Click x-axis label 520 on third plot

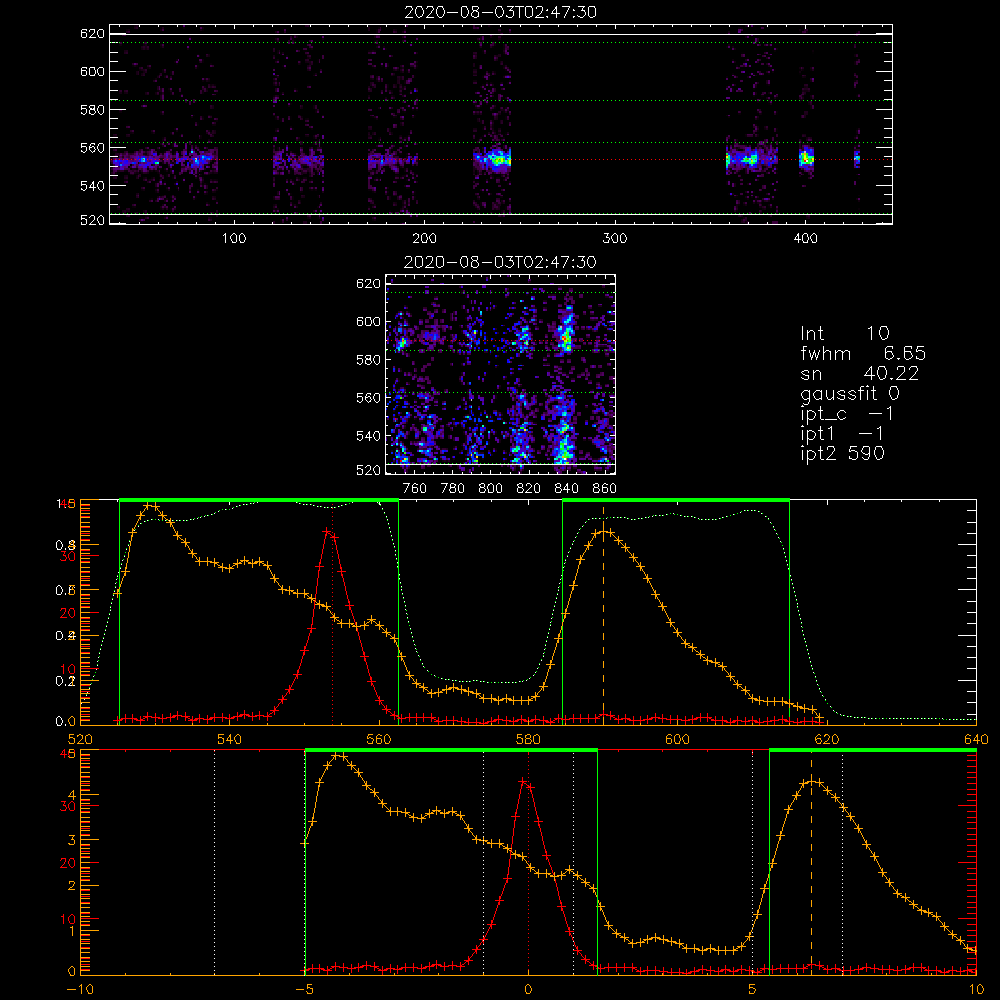pyautogui.click(x=80, y=739)
